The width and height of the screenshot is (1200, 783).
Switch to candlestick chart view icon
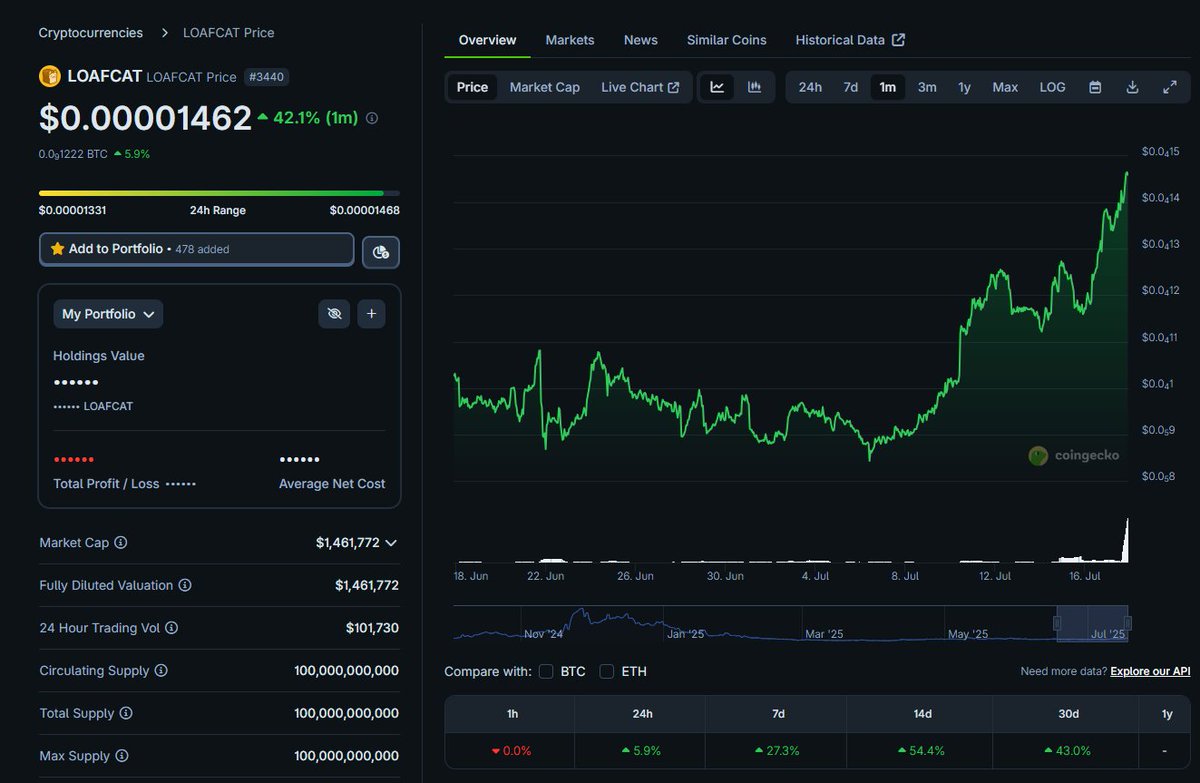[754, 87]
